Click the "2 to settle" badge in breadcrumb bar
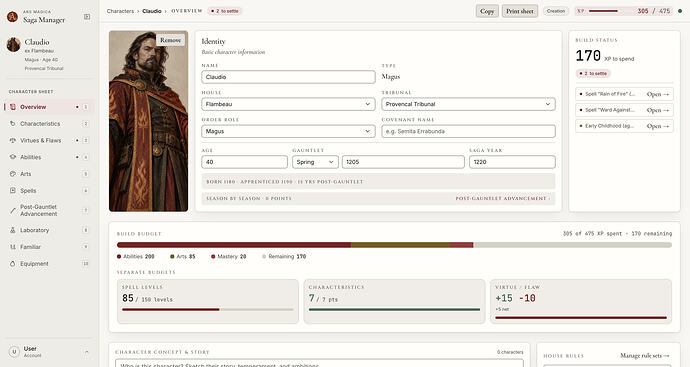 tap(224, 11)
